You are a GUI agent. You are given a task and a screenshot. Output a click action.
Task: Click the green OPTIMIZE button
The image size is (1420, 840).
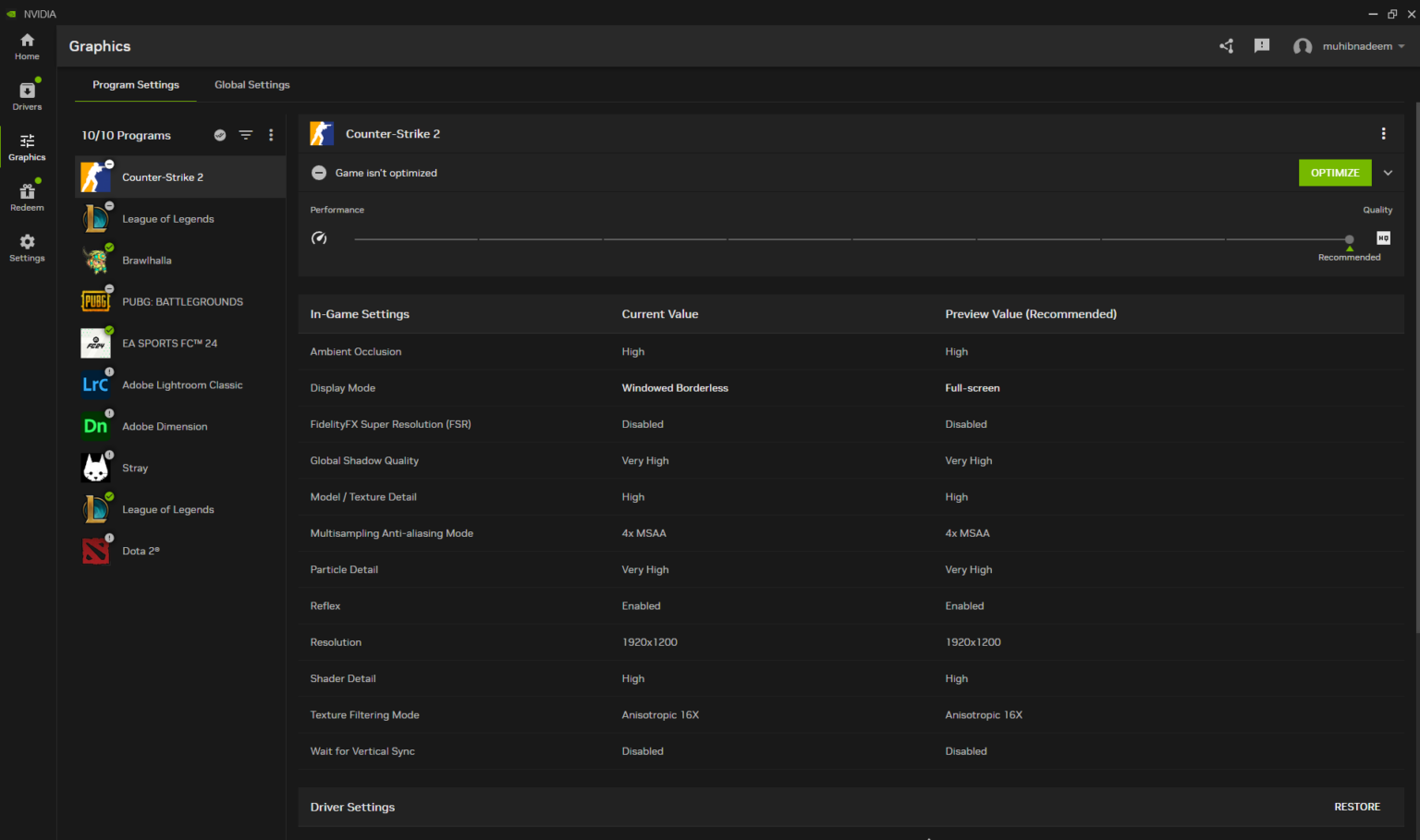[x=1334, y=173]
